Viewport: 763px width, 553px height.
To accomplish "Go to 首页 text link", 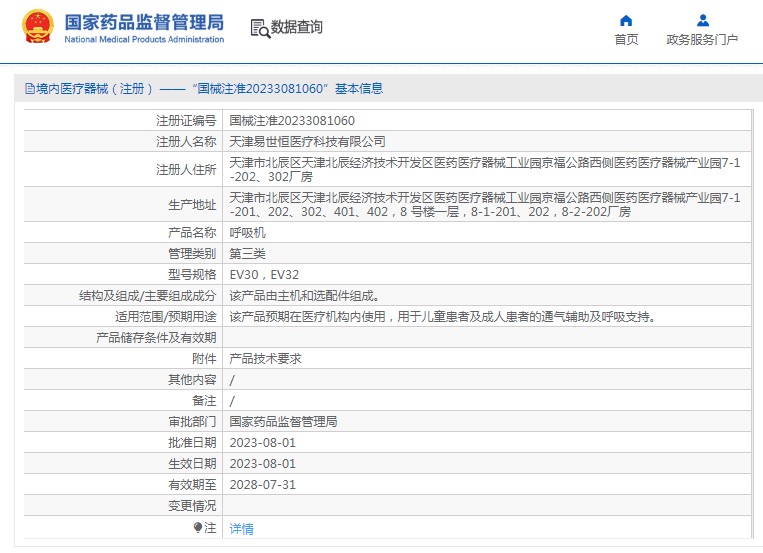I will click(626, 40).
